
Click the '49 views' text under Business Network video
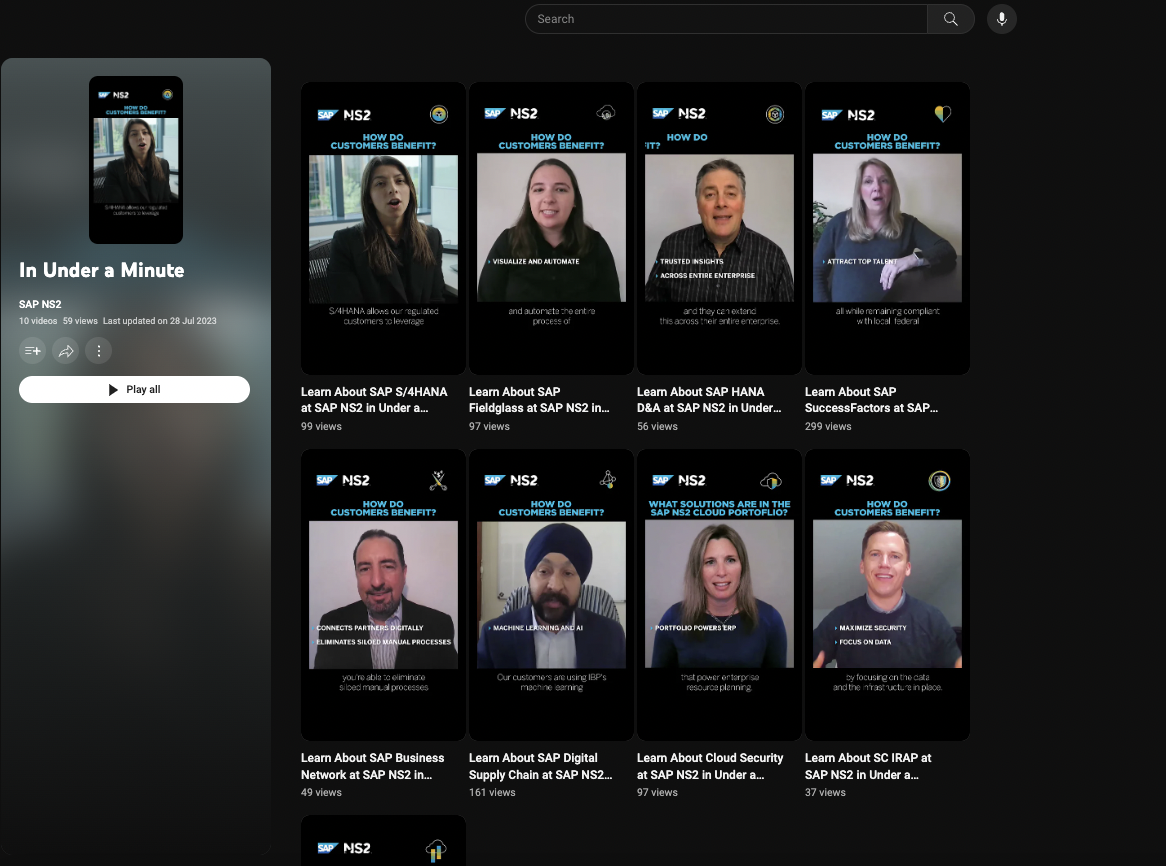point(321,792)
